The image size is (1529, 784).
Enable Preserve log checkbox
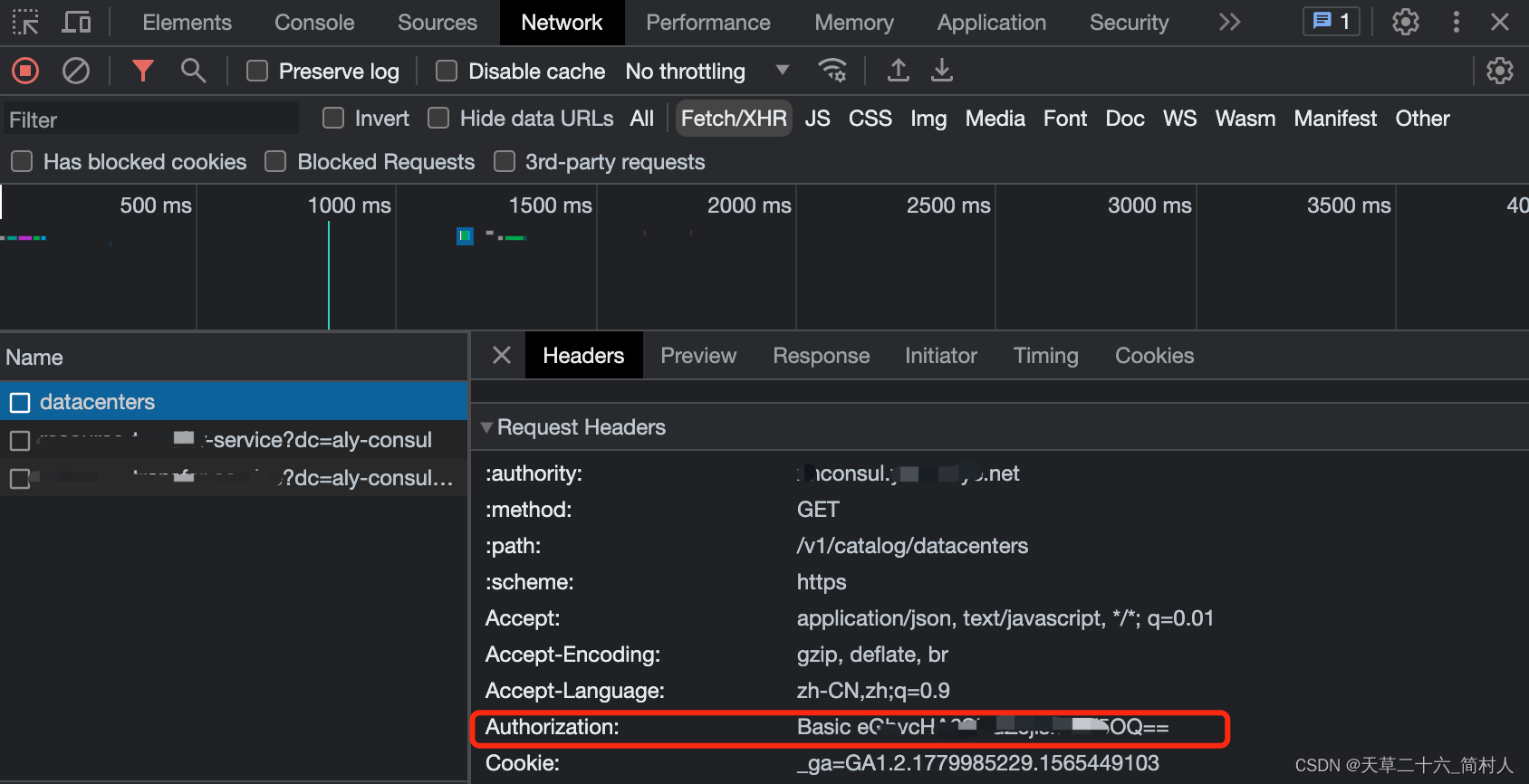(x=257, y=71)
